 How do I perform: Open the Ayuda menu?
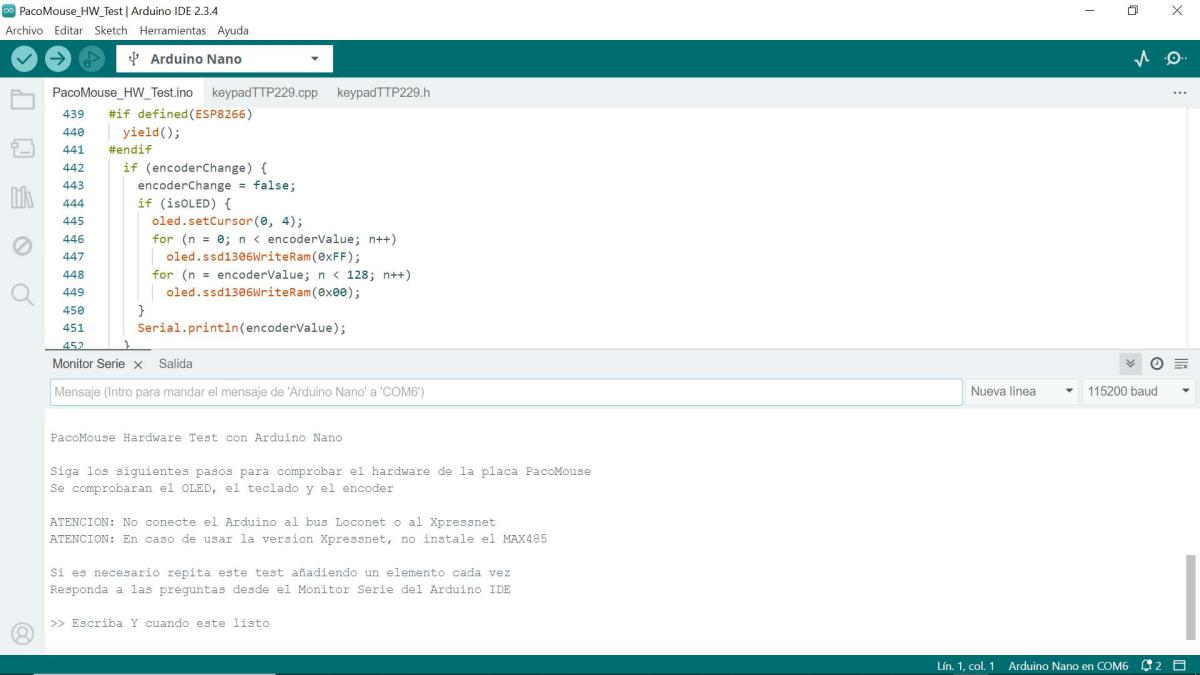233,31
